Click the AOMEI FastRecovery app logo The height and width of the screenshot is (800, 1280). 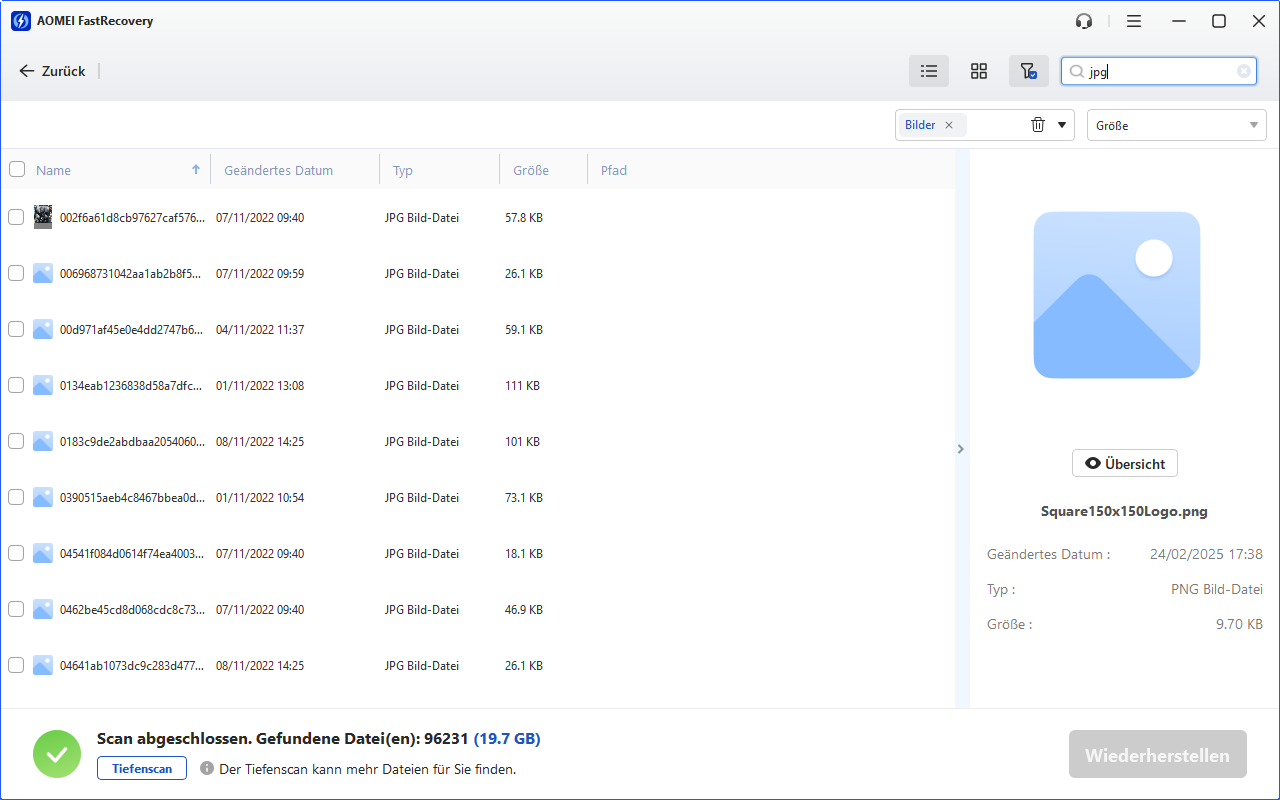pos(20,21)
